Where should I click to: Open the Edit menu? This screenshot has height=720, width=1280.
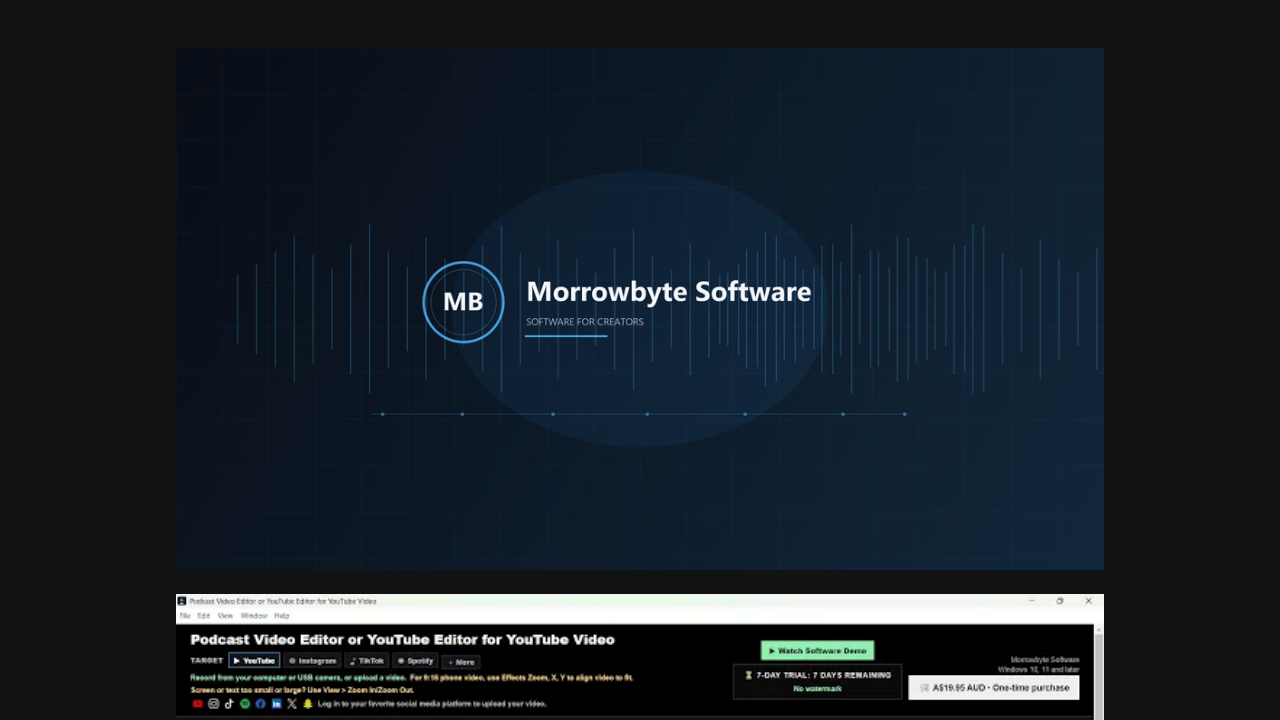pos(204,616)
